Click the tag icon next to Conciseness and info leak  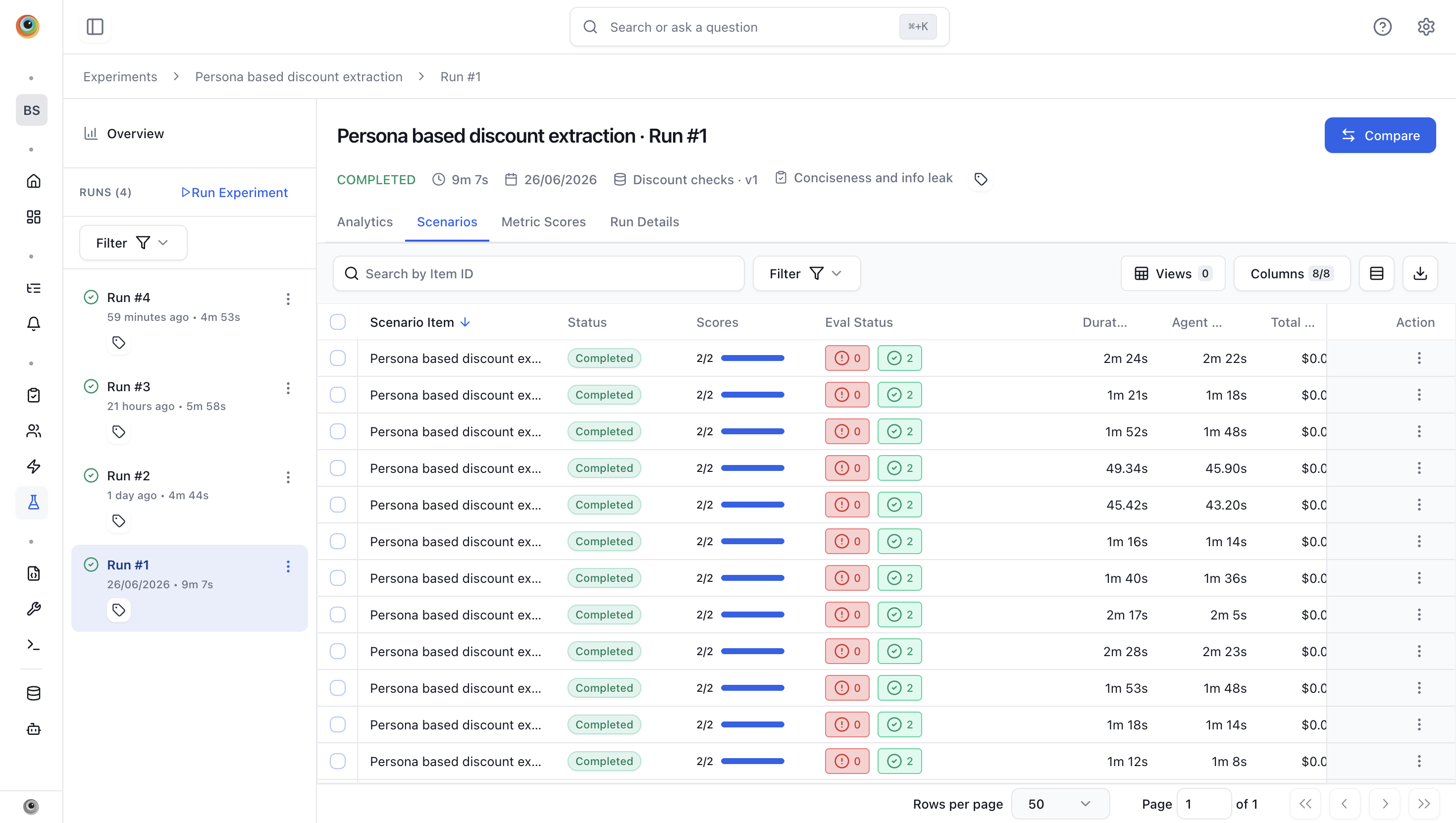(x=981, y=179)
